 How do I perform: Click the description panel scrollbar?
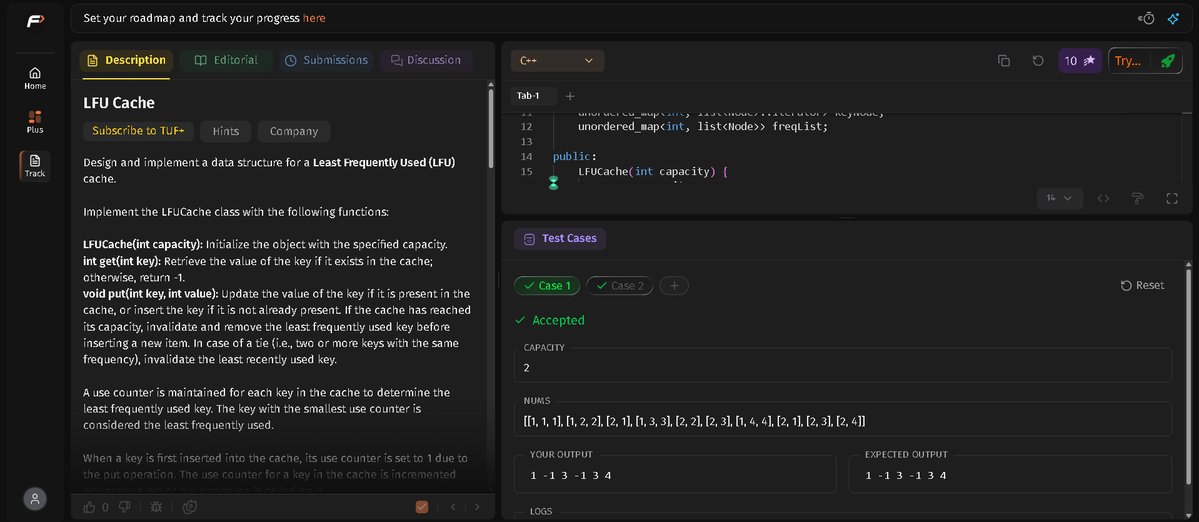tap(492, 130)
